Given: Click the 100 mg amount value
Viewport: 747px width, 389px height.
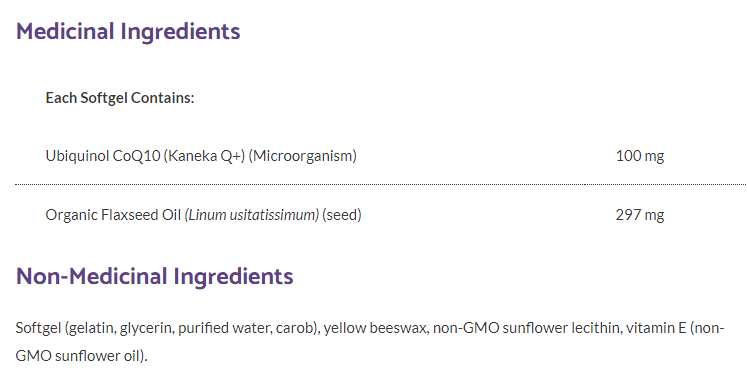Looking at the screenshot, I should point(640,156).
